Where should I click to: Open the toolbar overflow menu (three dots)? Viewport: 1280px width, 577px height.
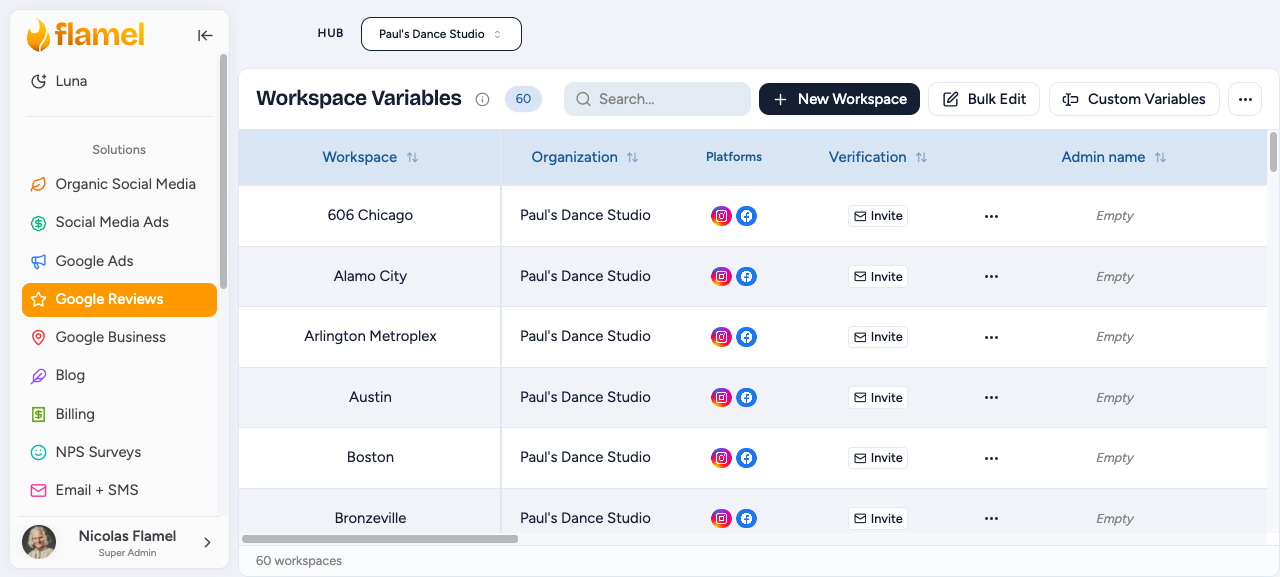pyautogui.click(x=1245, y=99)
